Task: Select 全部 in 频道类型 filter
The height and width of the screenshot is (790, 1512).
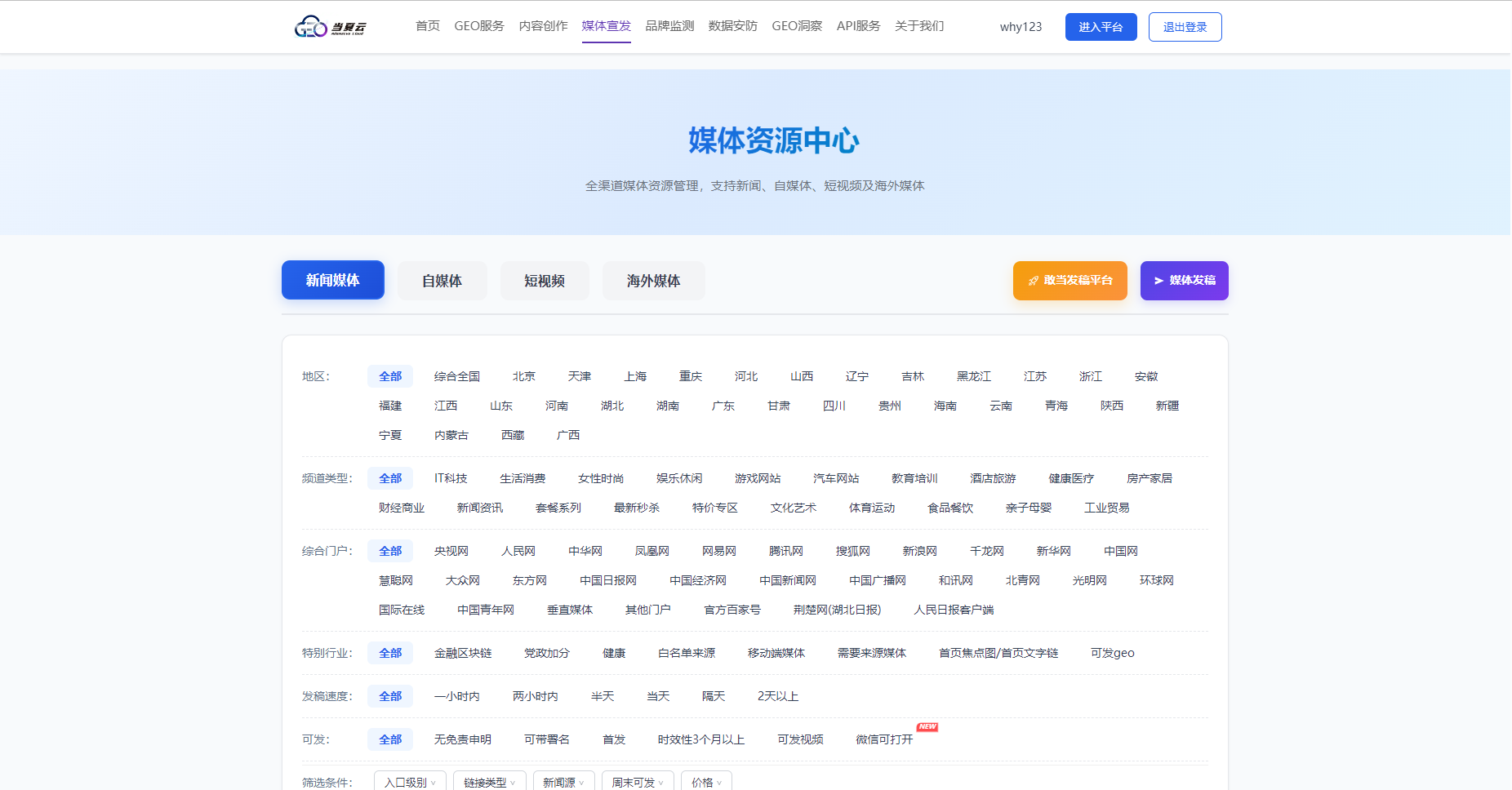Action: (x=390, y=478)
